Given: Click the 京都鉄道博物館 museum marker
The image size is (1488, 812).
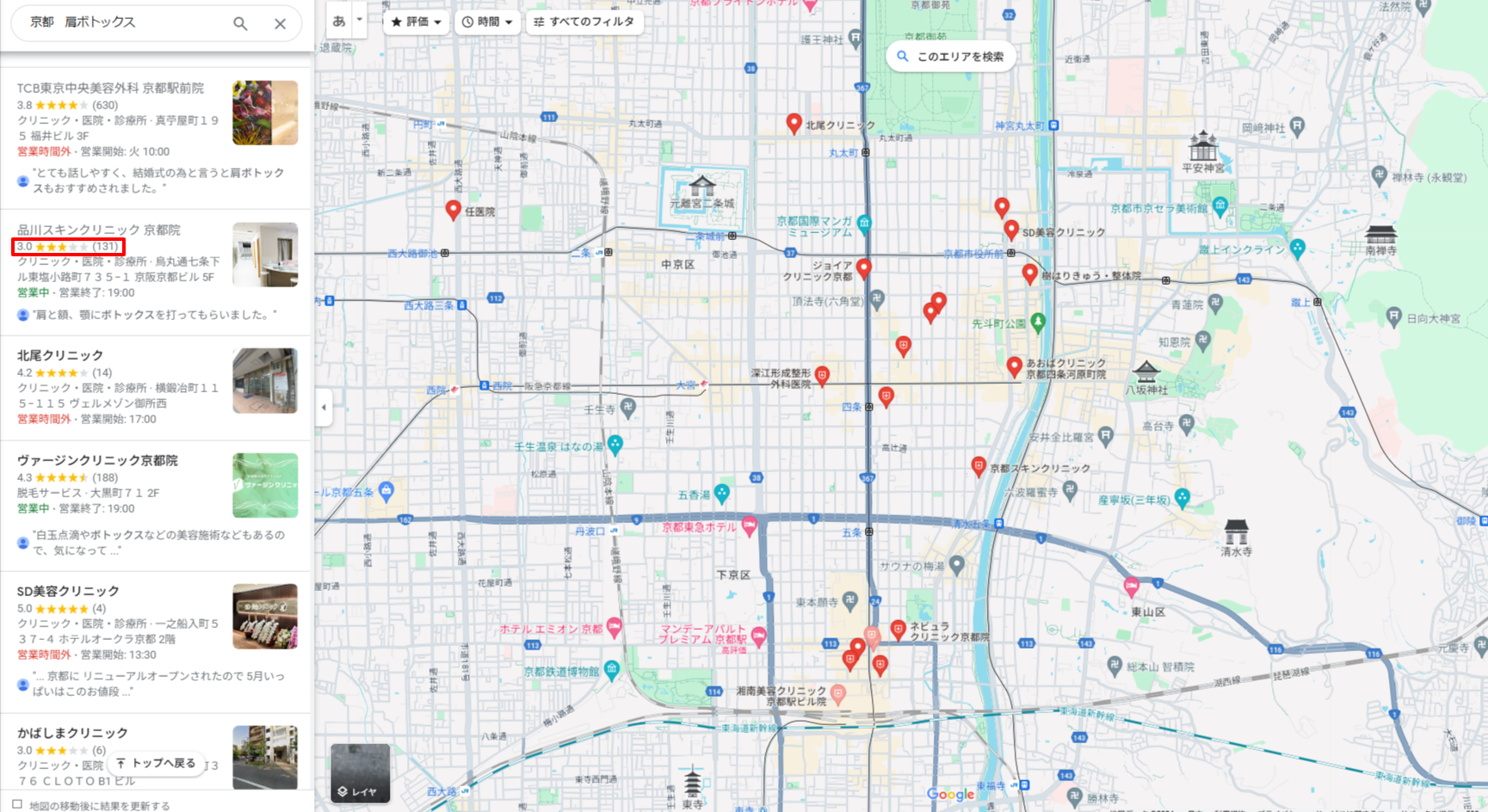Looking at the screenshot, I should click(x=611, y=669).
